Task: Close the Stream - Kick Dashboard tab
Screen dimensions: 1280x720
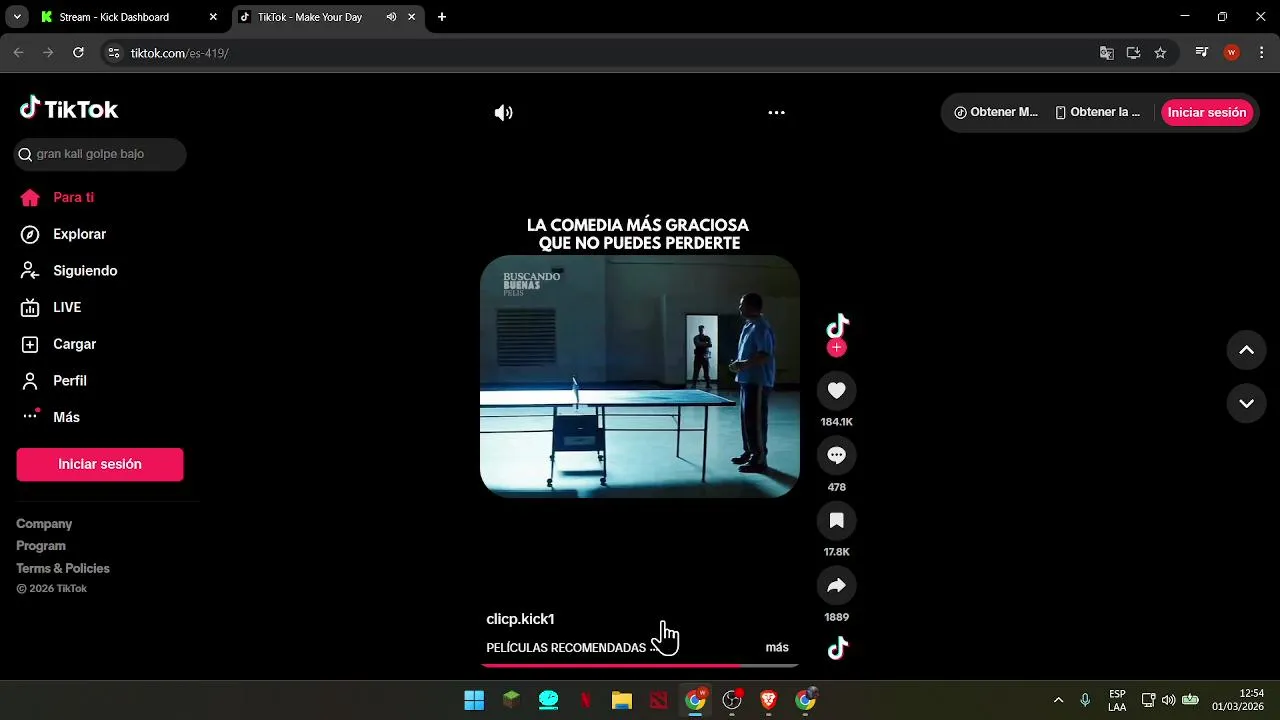Action: pos(213,17)
